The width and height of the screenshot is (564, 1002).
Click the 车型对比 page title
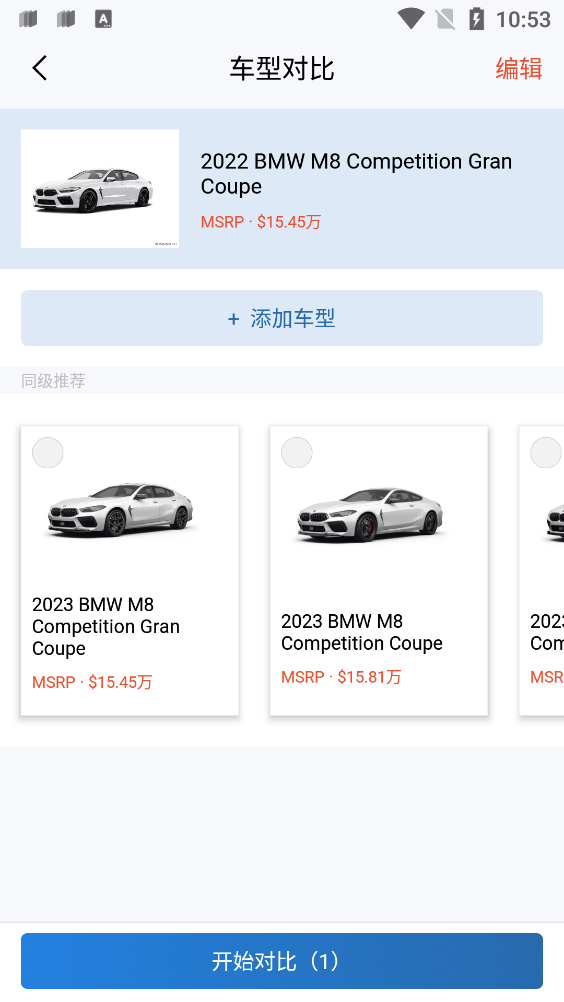coord(282,68)
